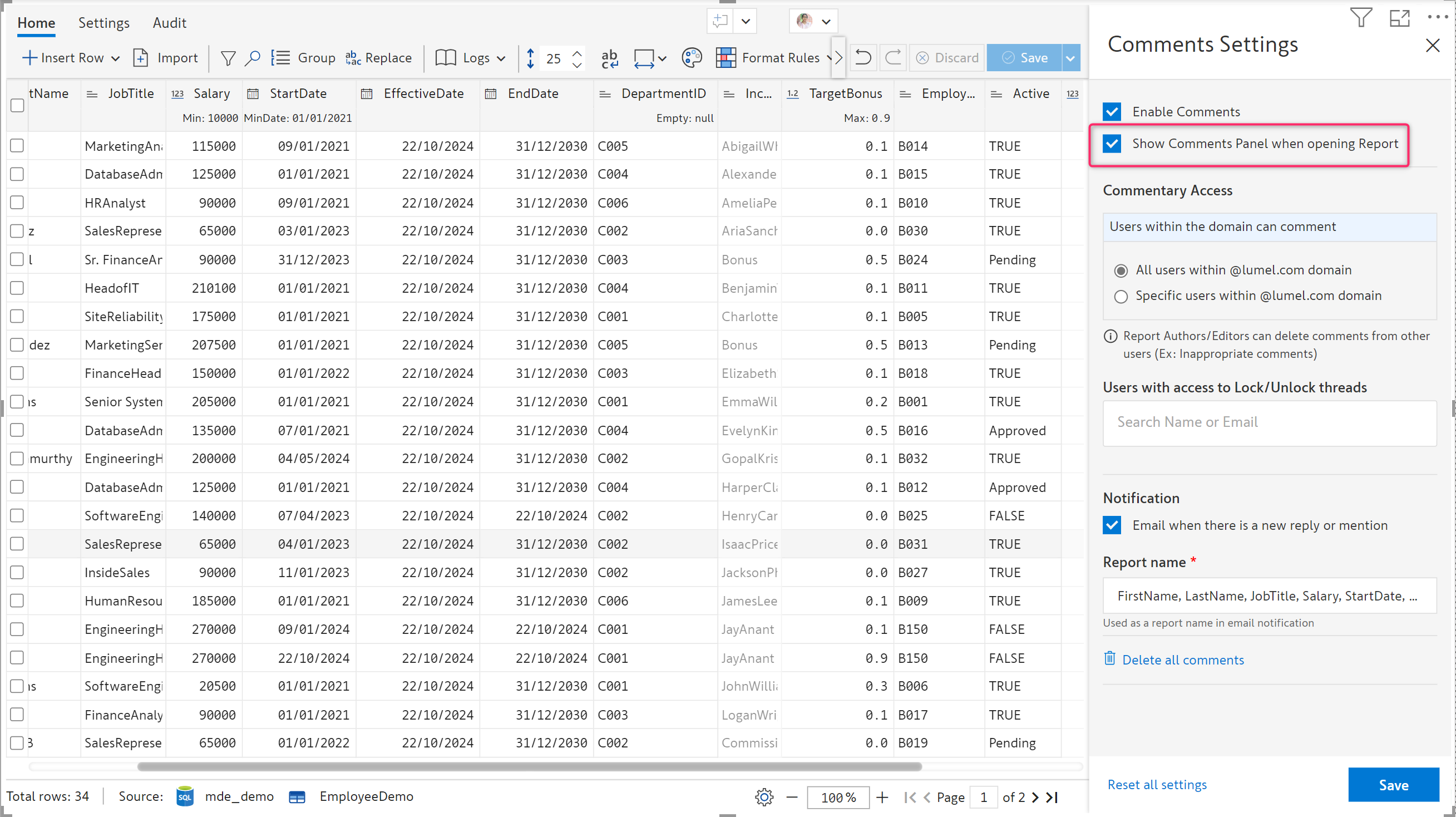Click Reset all settings link

[1157, 785]
